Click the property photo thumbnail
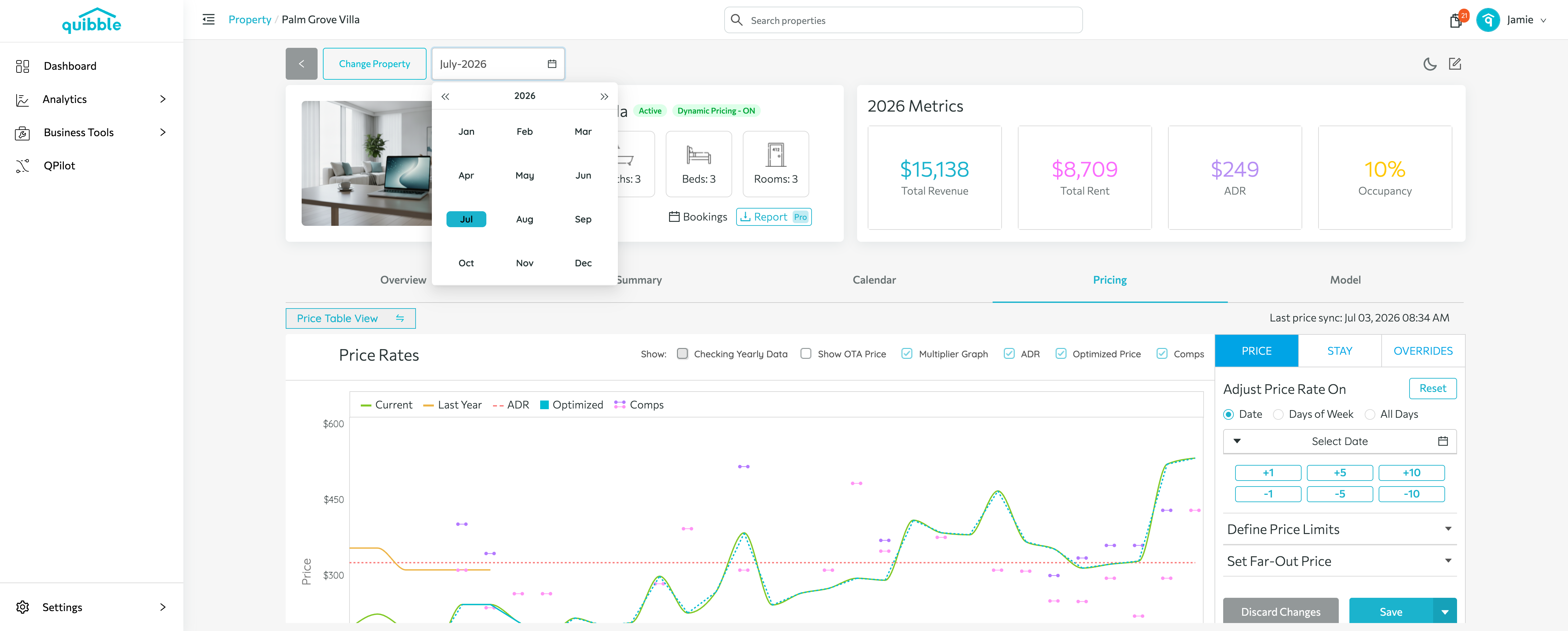1568x631 pixels. (366, 163)
